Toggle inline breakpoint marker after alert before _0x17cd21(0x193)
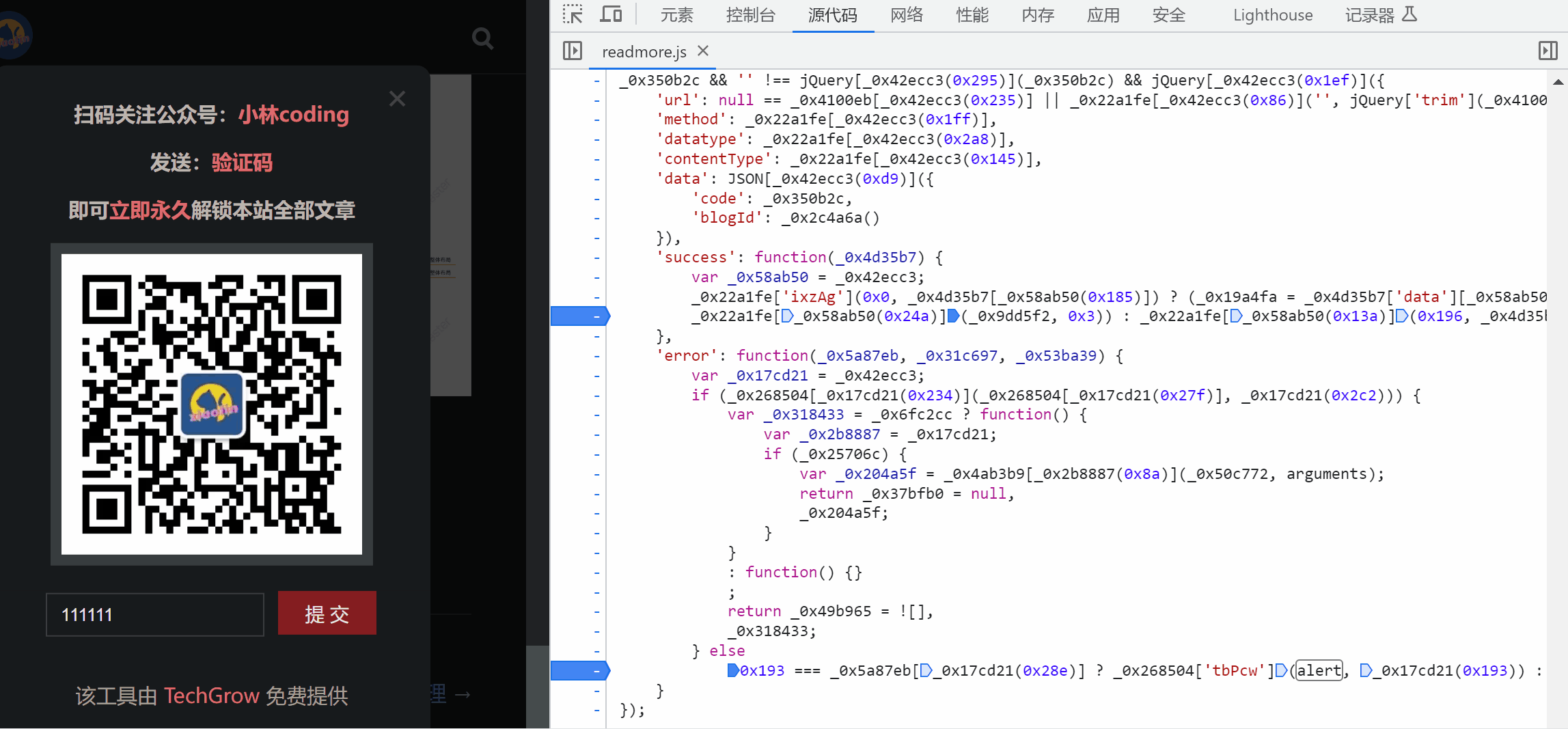1568x729 pixels. pyautogui.click(x=1366, y=670)
